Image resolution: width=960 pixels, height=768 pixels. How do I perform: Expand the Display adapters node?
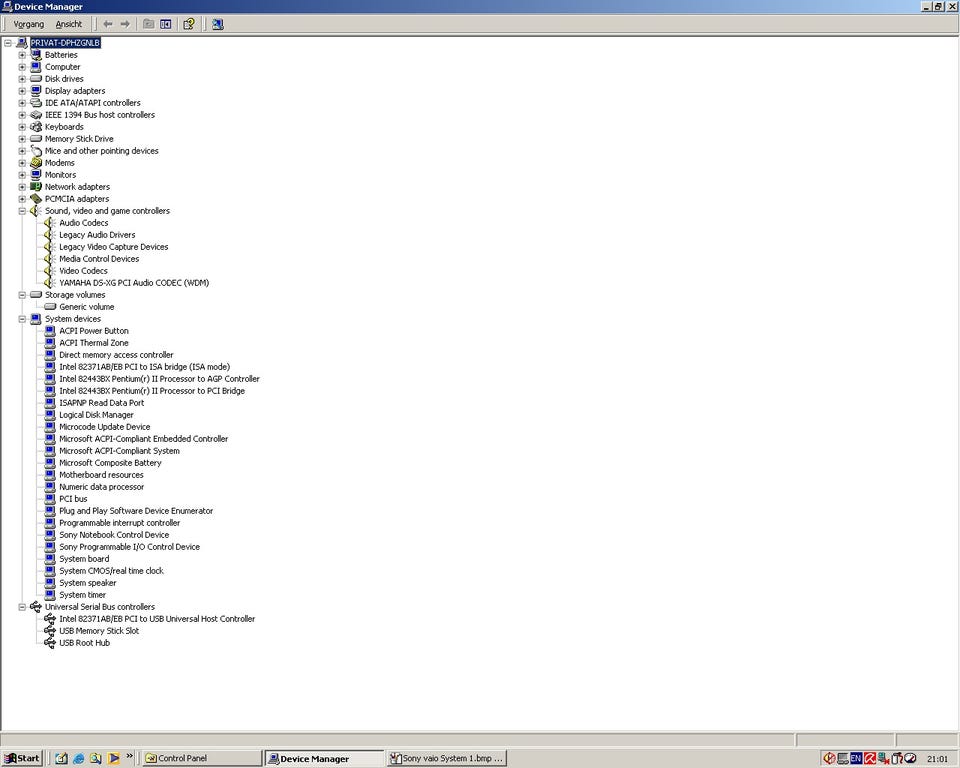[22, 91]
